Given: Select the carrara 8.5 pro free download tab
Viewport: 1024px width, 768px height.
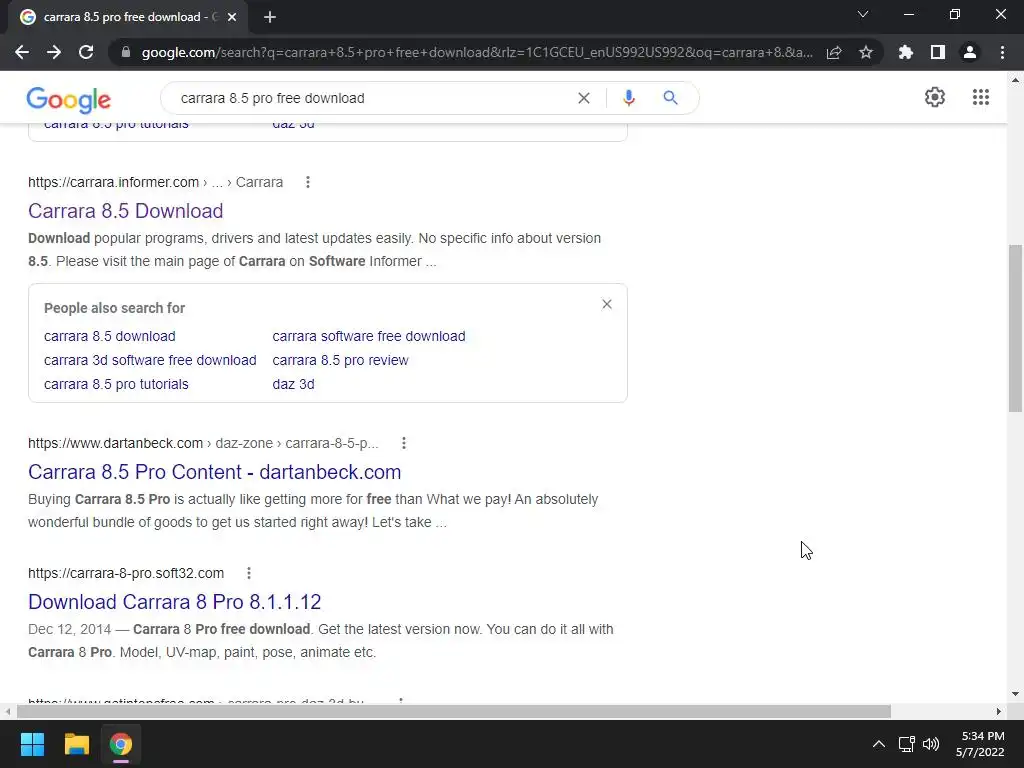Looking at the screenshot, I should point(127,17).
